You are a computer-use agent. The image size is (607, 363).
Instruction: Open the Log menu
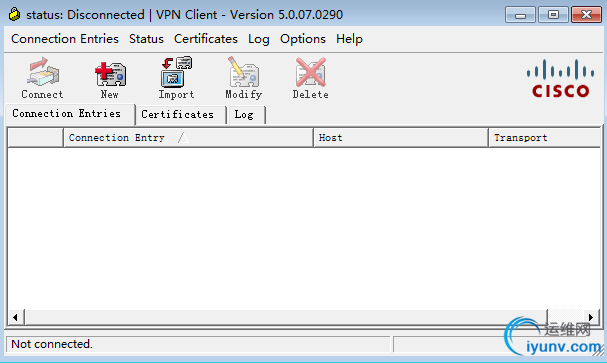click(x=259, y=39)
